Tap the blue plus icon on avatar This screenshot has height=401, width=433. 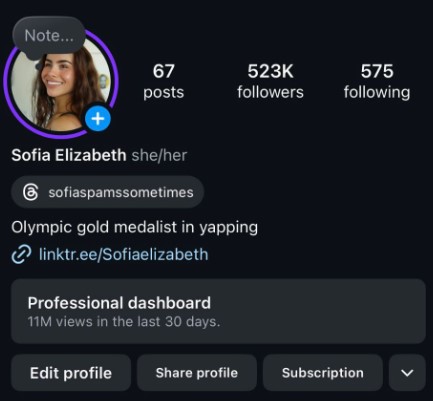pyautogui.click(x=98, y=119)
